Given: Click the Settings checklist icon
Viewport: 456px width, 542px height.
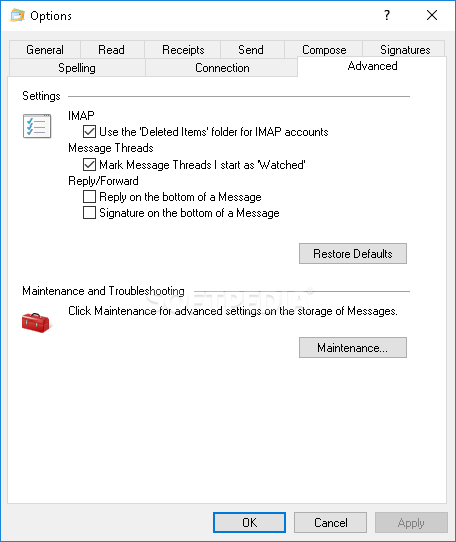Looking at the screenshot, I should [x=37, y=126].
